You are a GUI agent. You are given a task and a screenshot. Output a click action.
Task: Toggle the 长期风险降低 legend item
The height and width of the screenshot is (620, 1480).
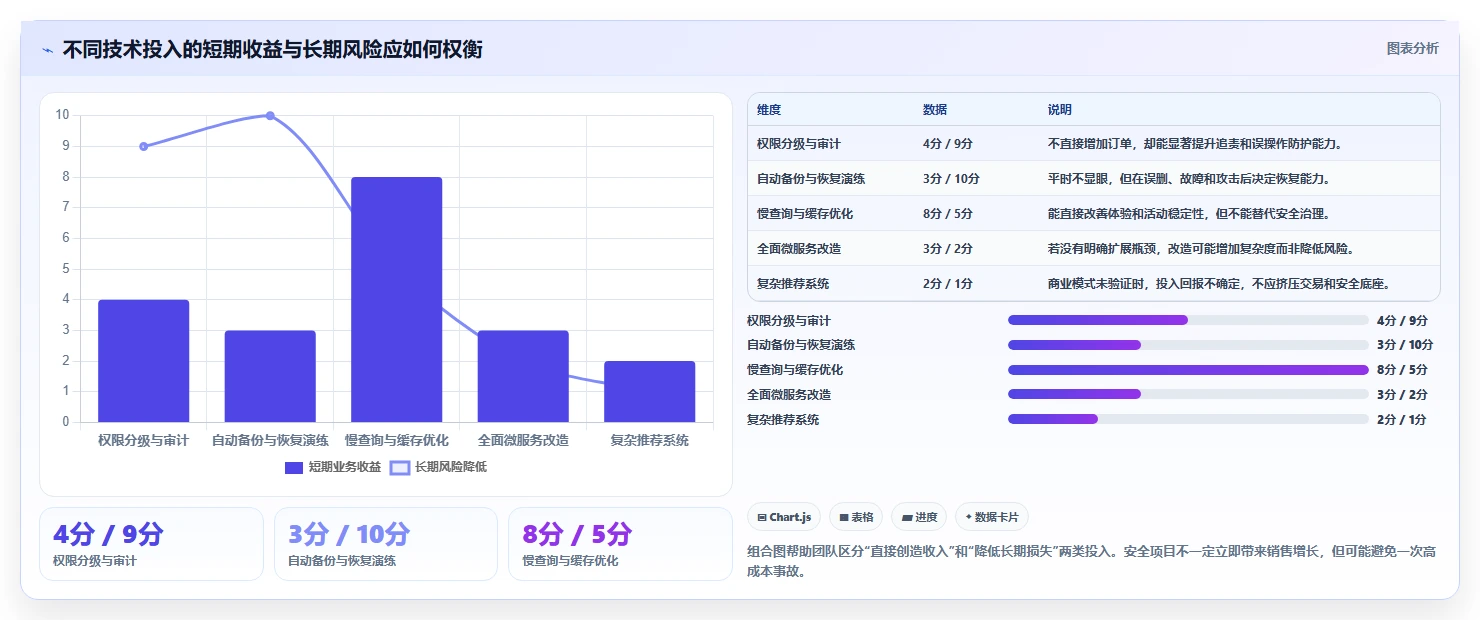[x=438, y=467]
